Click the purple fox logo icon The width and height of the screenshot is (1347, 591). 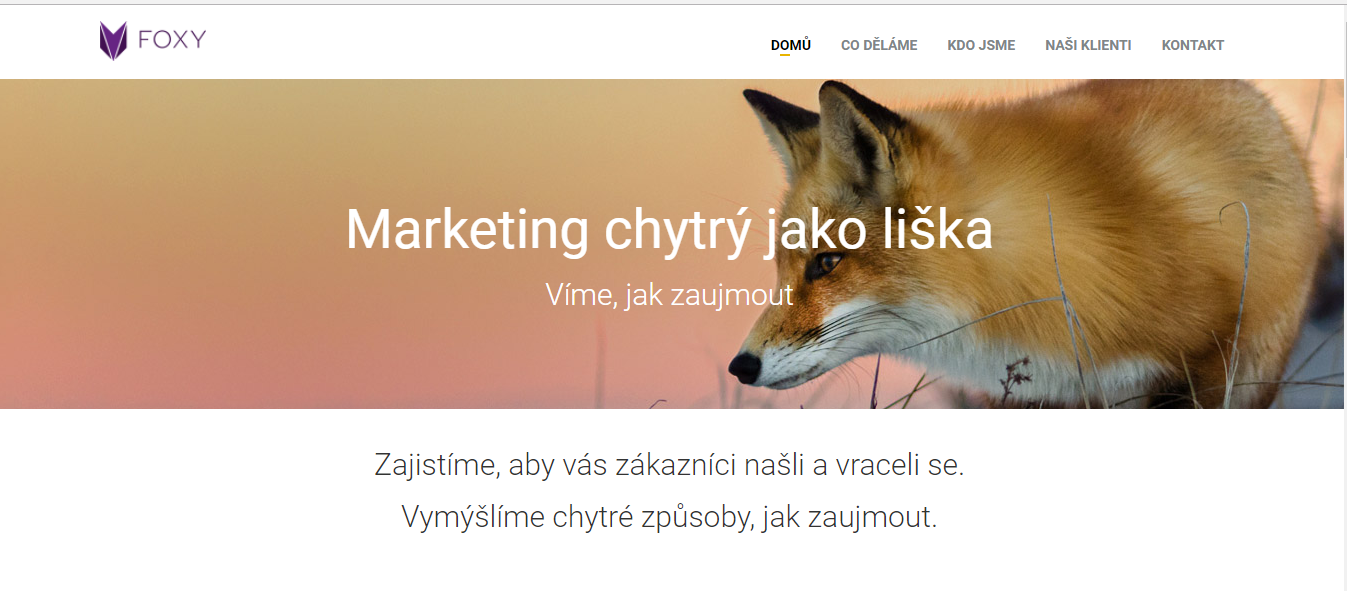113,41
